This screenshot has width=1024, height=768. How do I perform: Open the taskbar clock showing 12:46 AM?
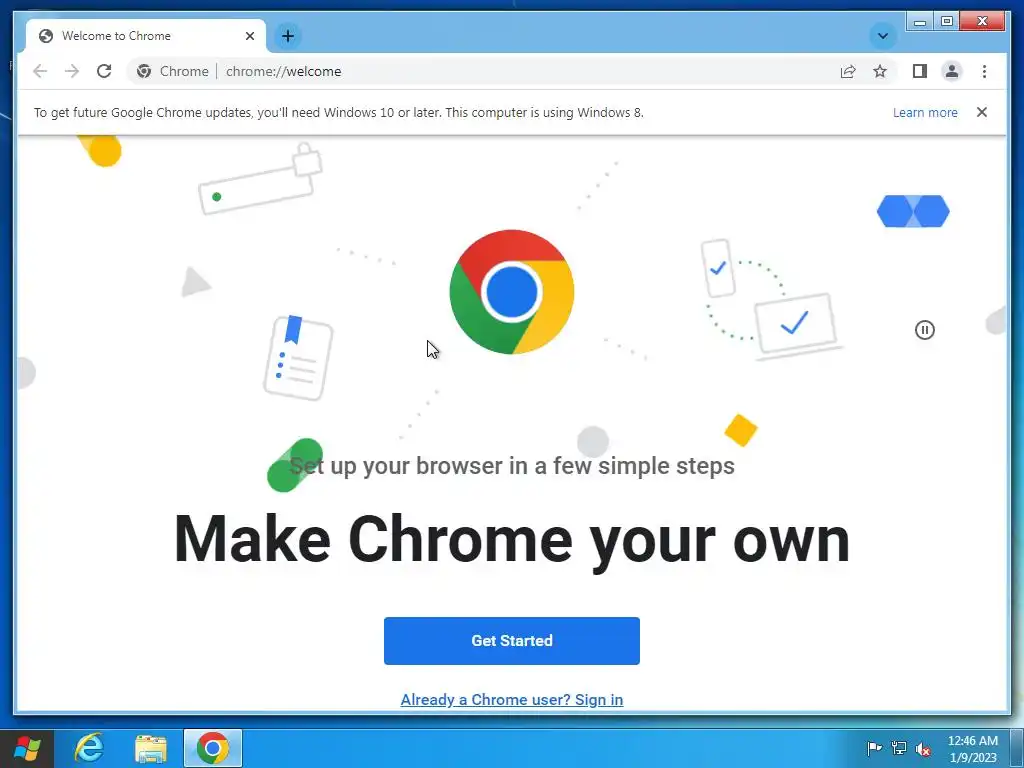coord(972,748)
